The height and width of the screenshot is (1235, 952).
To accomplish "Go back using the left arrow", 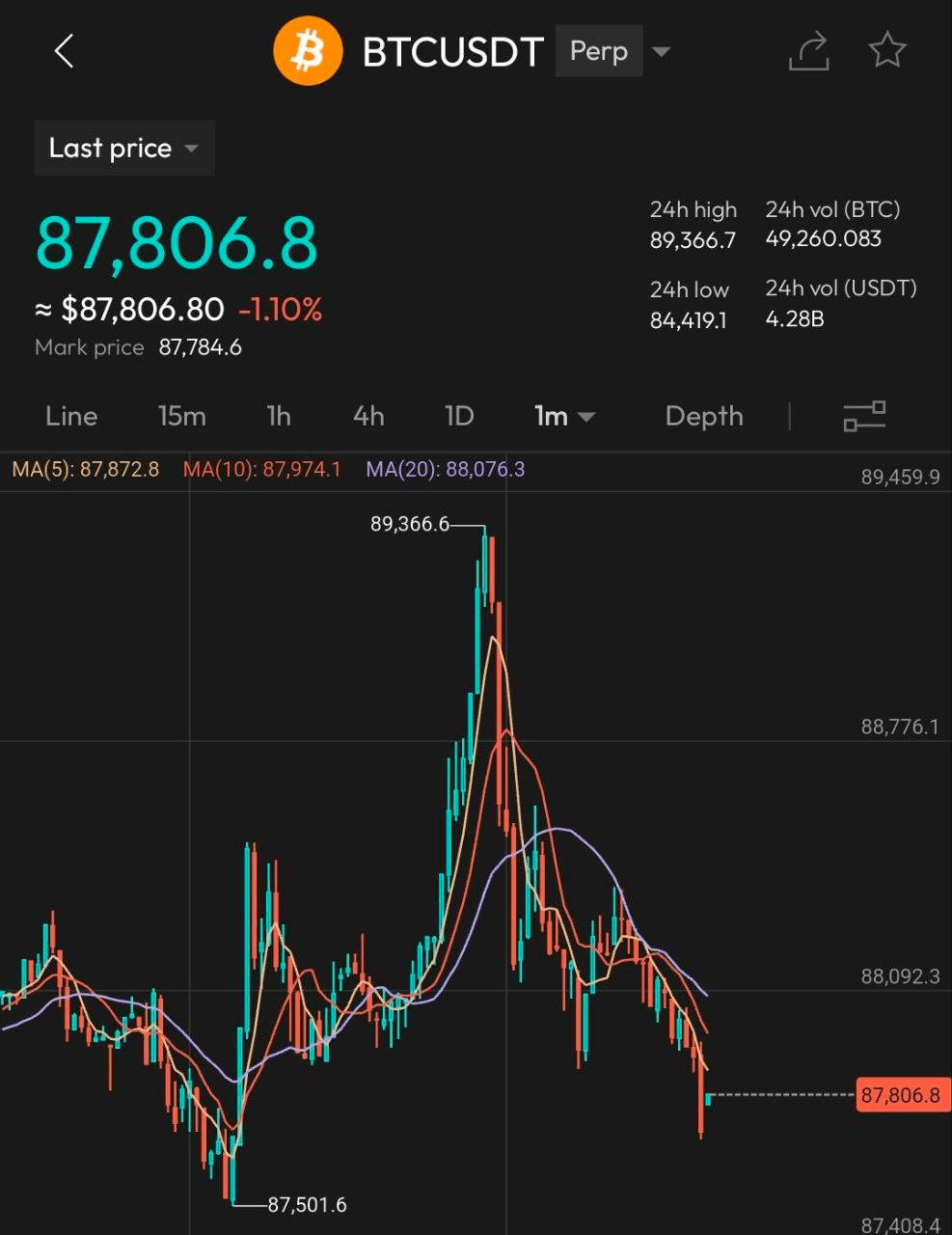I will (x=64, y=51).
